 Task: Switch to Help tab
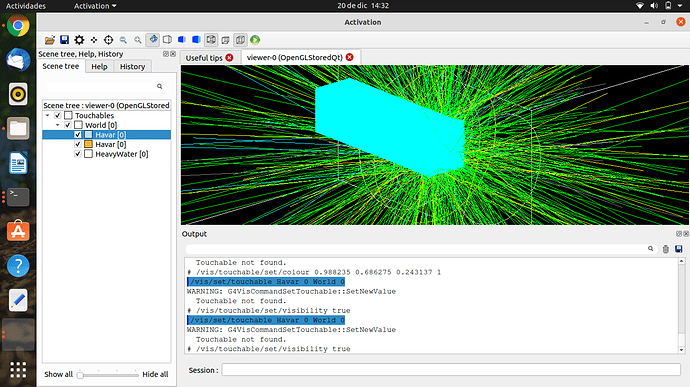pyautogui.click(x=99, y=66)
